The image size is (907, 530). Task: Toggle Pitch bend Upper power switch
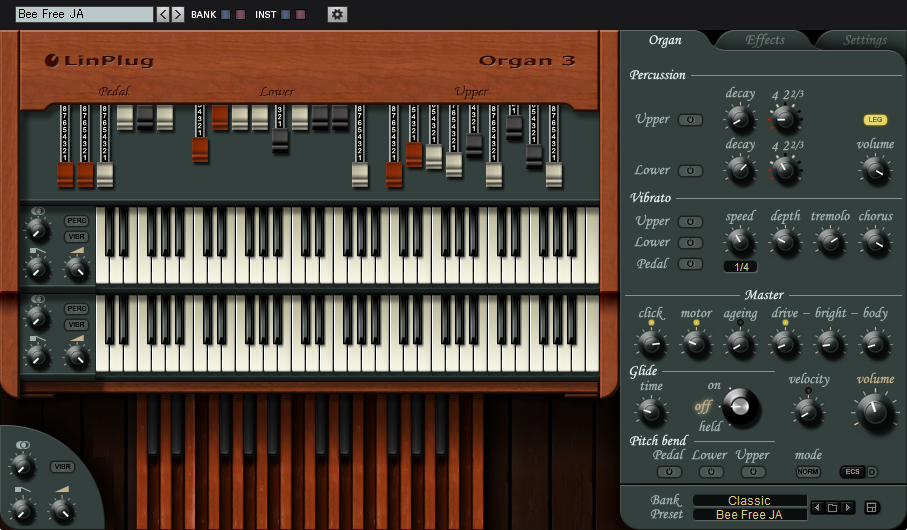coord(753,472)
